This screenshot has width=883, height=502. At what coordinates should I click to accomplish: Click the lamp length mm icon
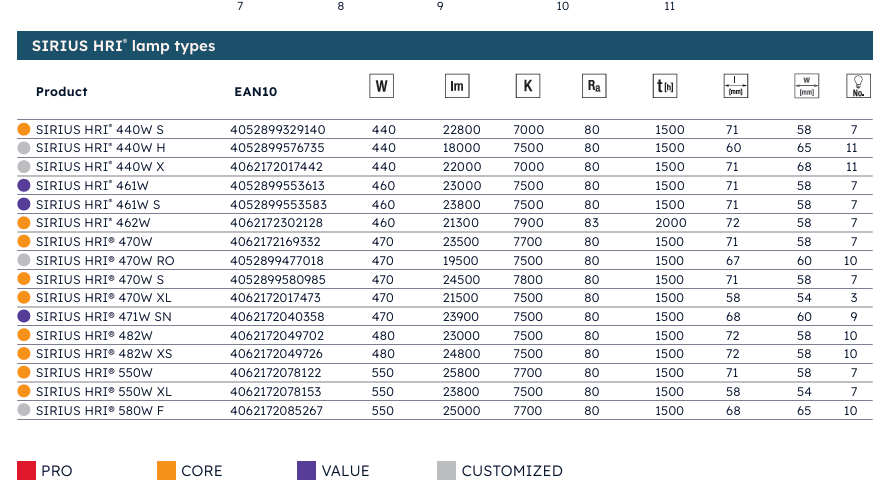pos(735,86)
